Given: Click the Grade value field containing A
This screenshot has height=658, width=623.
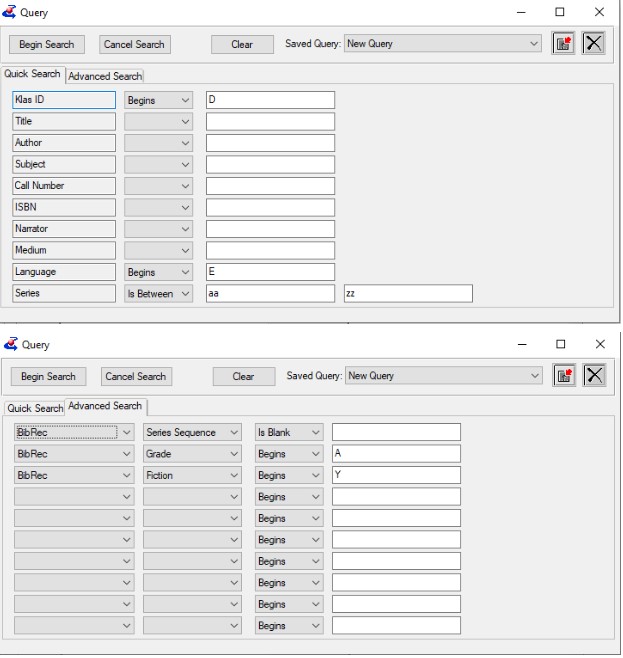Looking at the screenshot, I should pyautogui.click(x=396, y=453).
